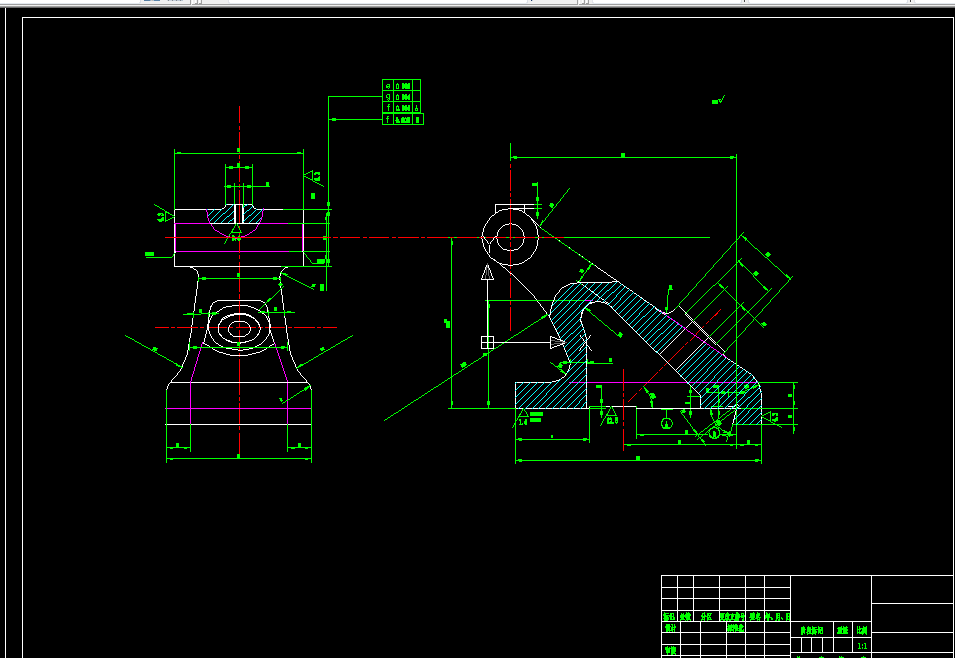
Task: Select the hatched left foot of the base
Action: (551, 395)
